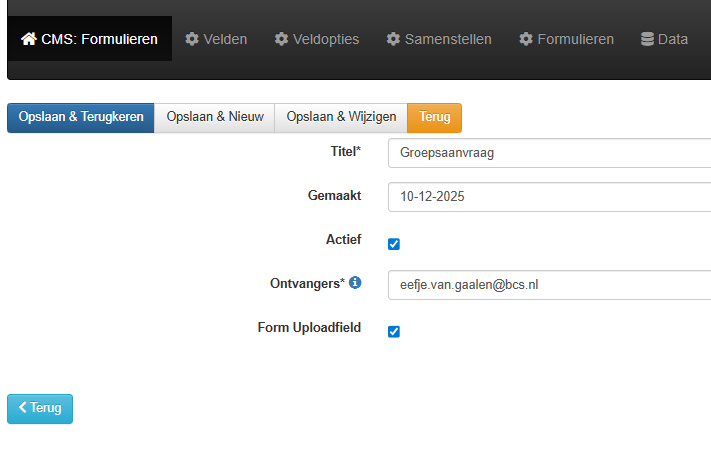Image resolution: width=711 pixels, height=462 pixels.
Task: Focus the Titel field containing Groepsaanvraag
Action: click(548, 154)
